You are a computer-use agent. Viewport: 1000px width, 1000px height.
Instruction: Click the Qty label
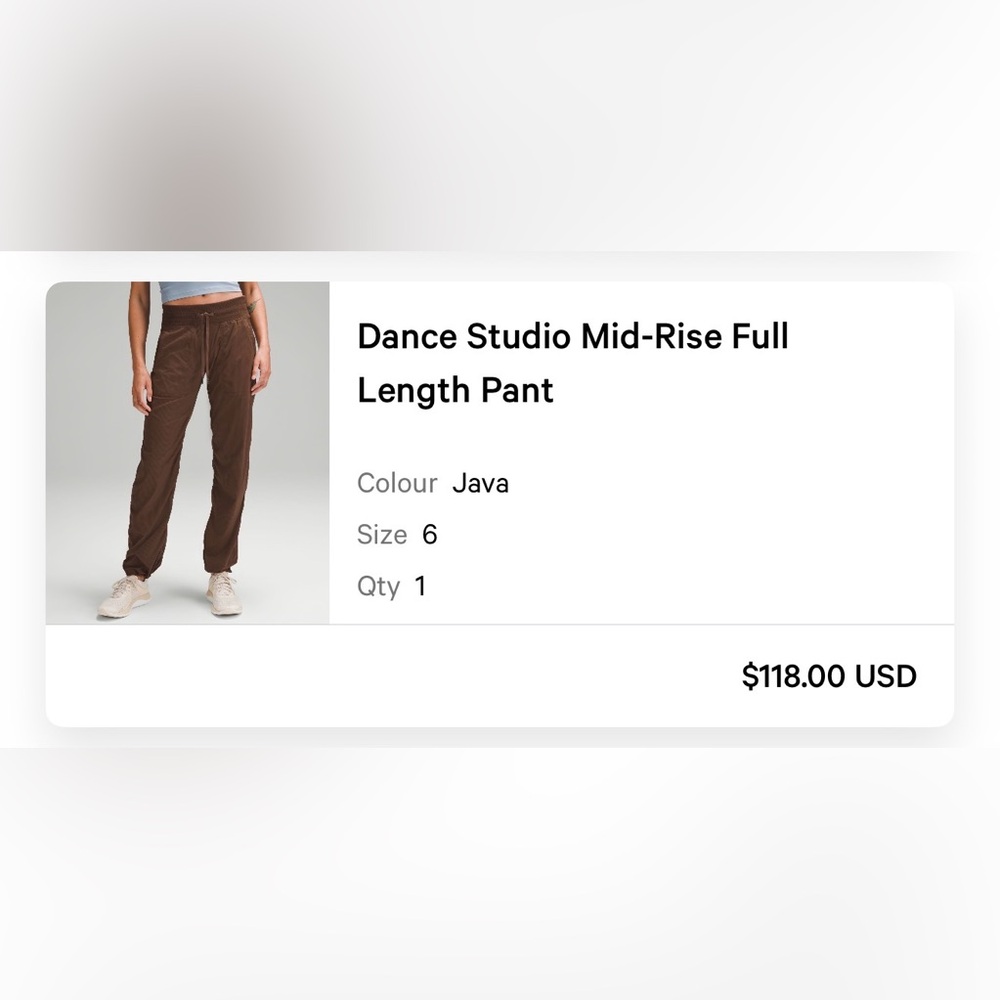[x=379, y=586]
